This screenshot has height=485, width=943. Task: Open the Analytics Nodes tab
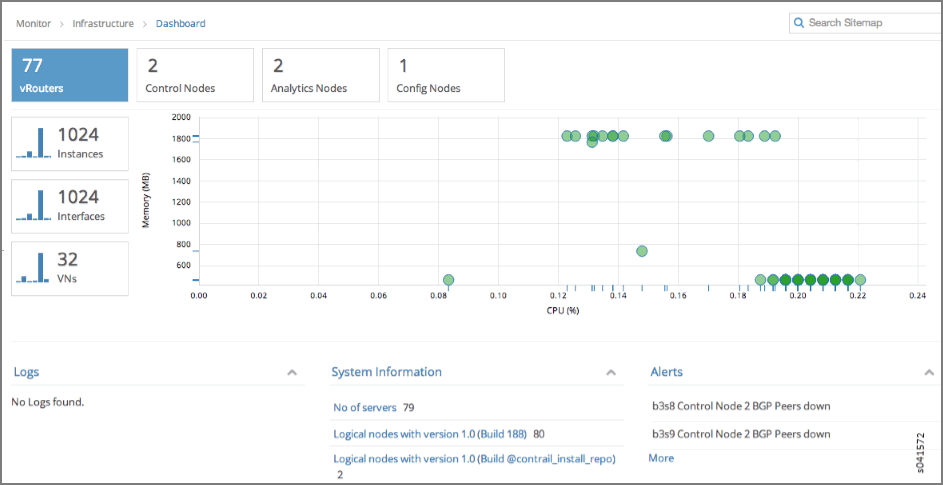tap(320, 75)
